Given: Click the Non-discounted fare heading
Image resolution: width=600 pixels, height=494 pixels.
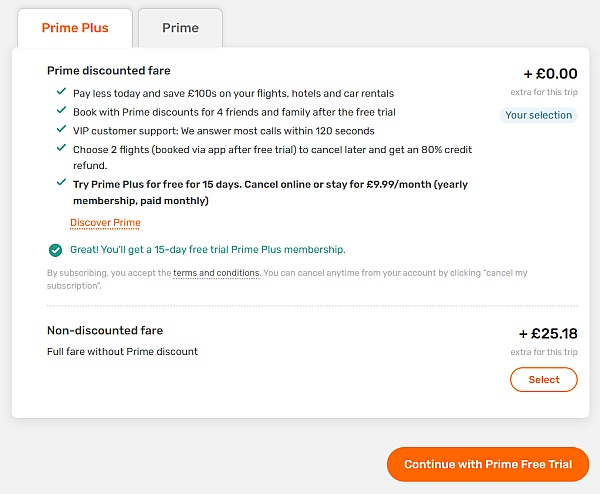Looking at the screenshot, I should tap(105, 330).
